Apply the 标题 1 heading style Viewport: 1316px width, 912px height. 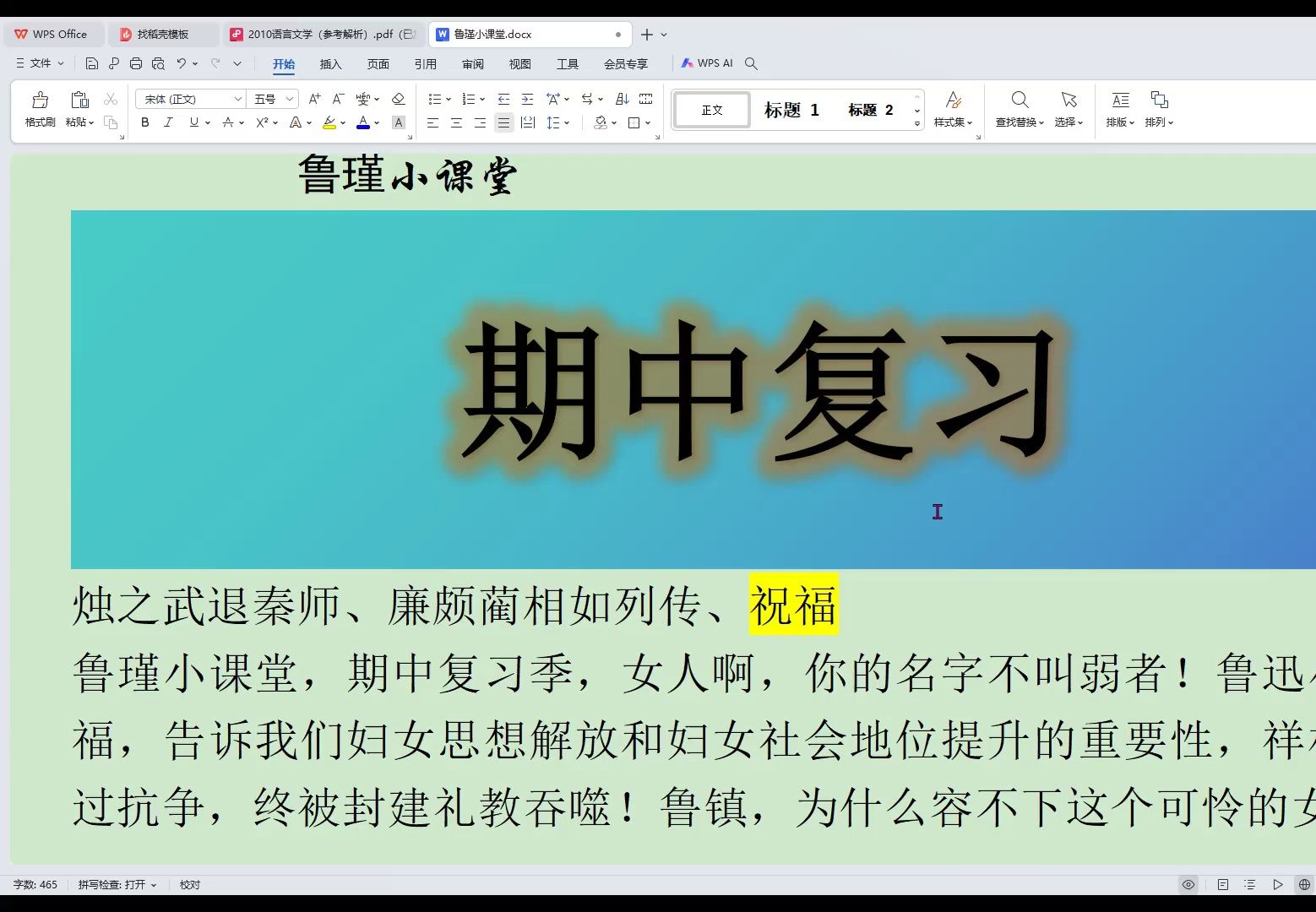pos(791,110)
